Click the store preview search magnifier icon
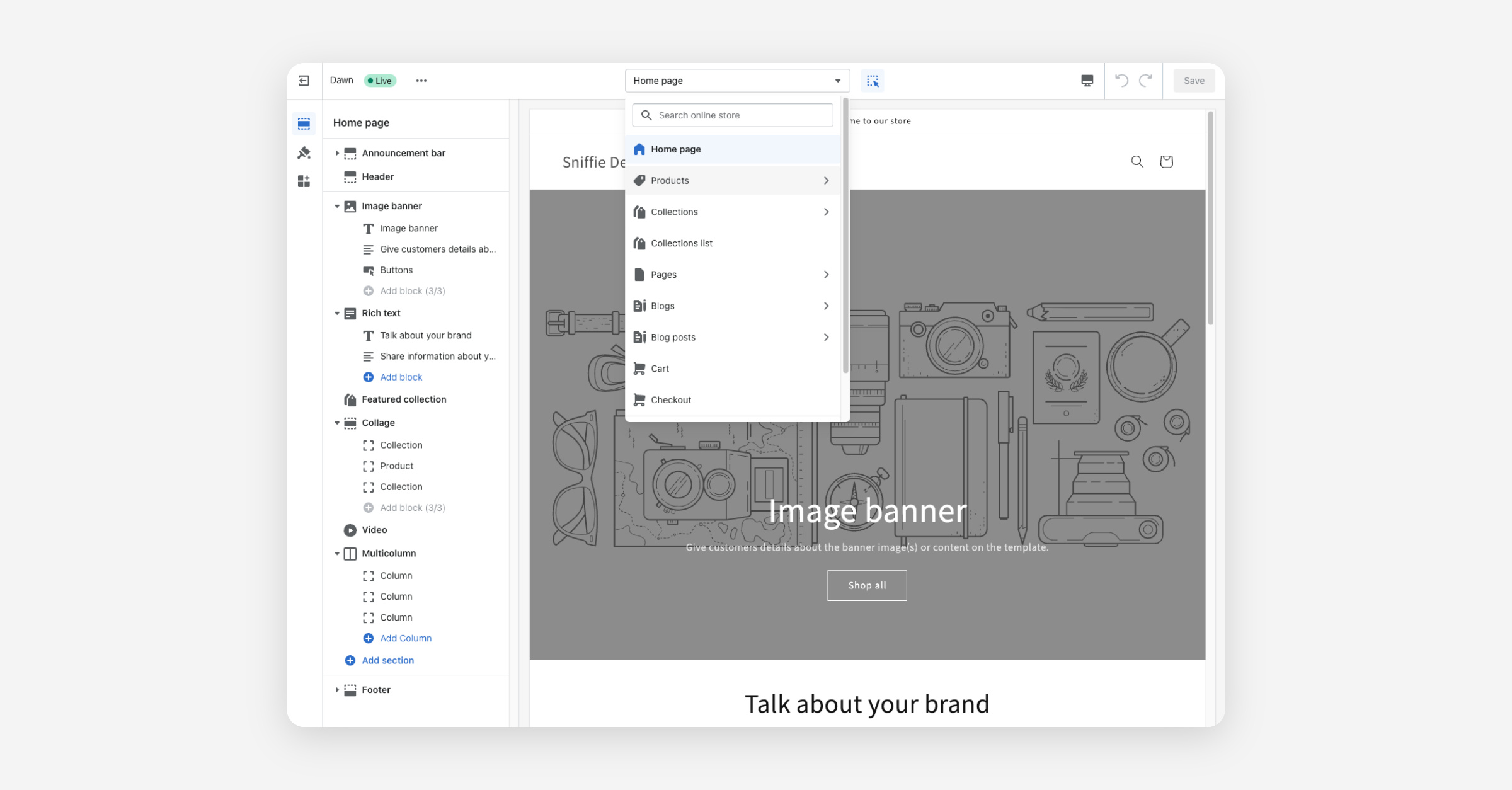Screen dimensions: 1512x790 pyautogui.click(x=1137, y=161)
